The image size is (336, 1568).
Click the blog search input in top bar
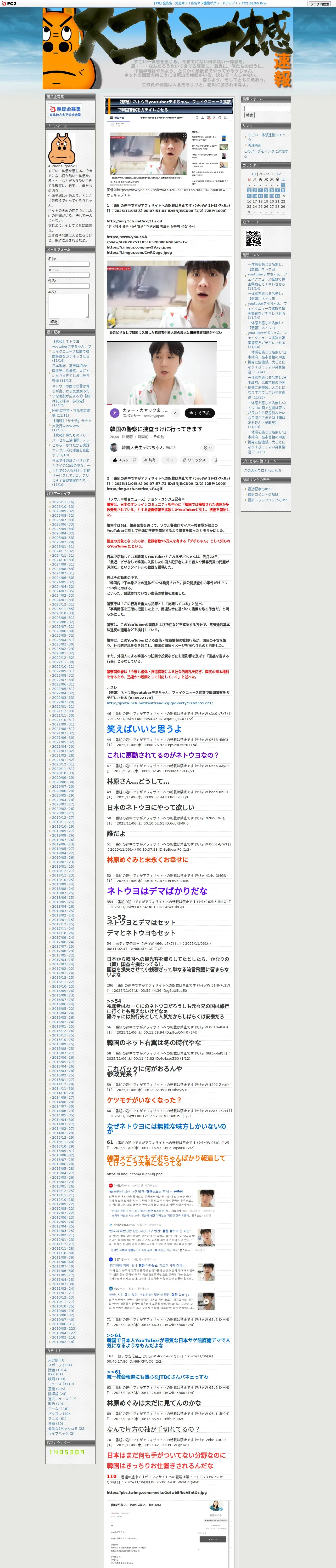287,4
